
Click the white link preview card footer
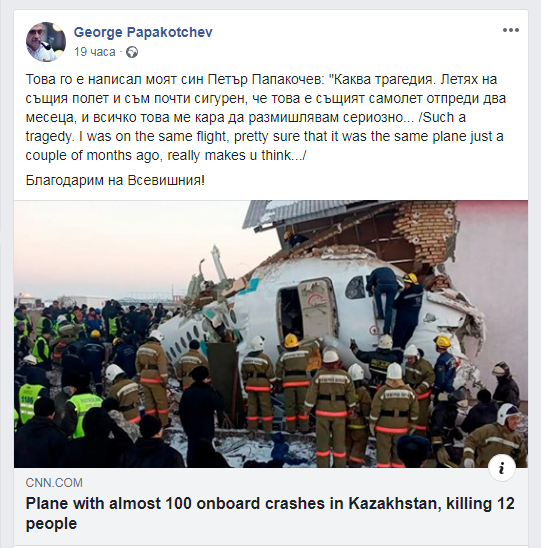[x=271, y=506]
